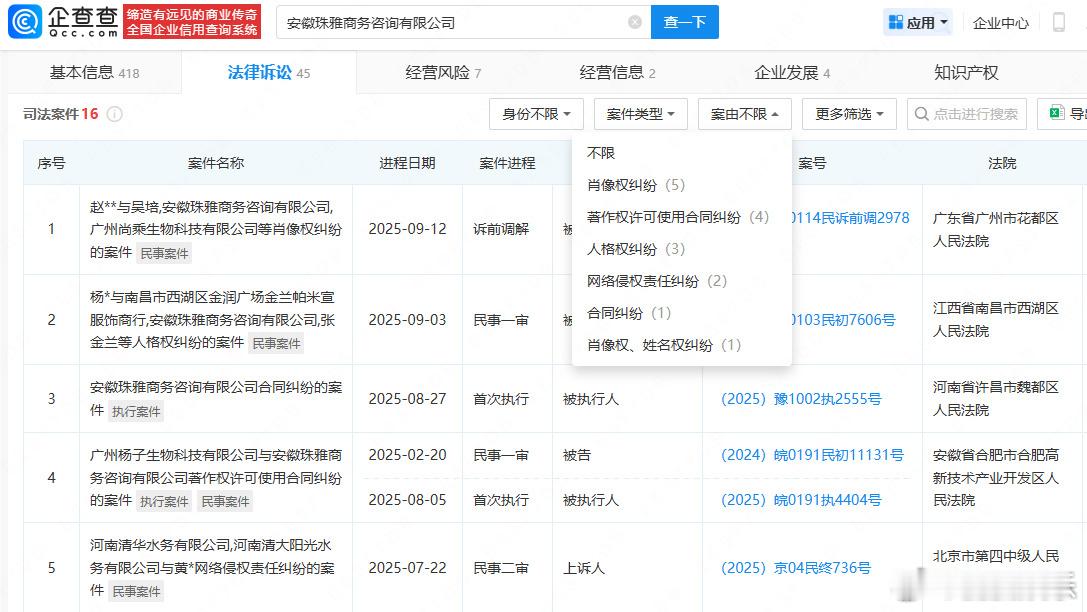Click court 广东省广州市花都区人民法院

click(x=995, y=229)
